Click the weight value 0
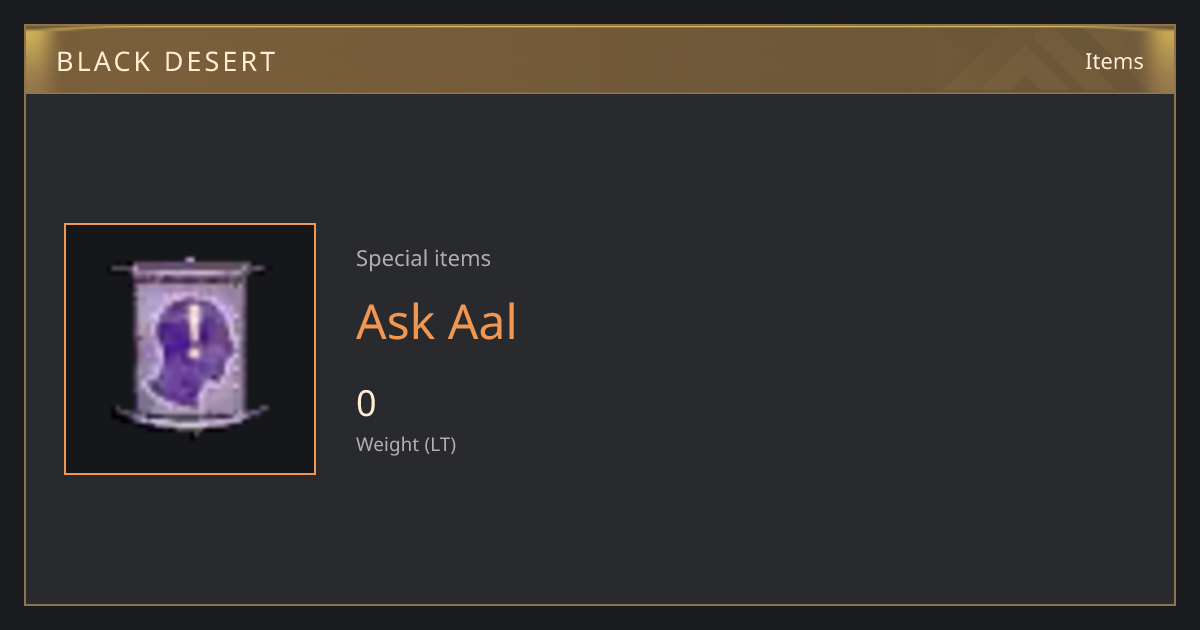Screen dimensions: 1200x630 tap(366, 404)
